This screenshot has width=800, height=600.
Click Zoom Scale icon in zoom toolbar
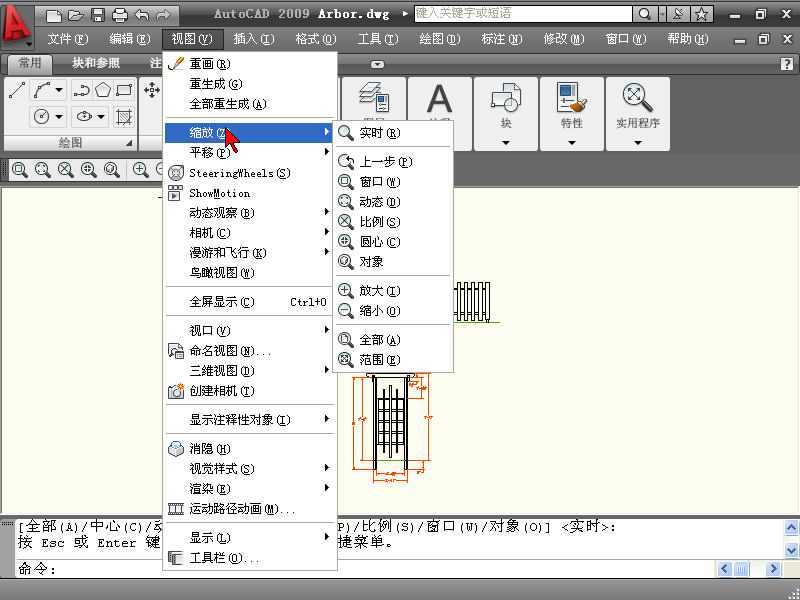coord(65,169)
